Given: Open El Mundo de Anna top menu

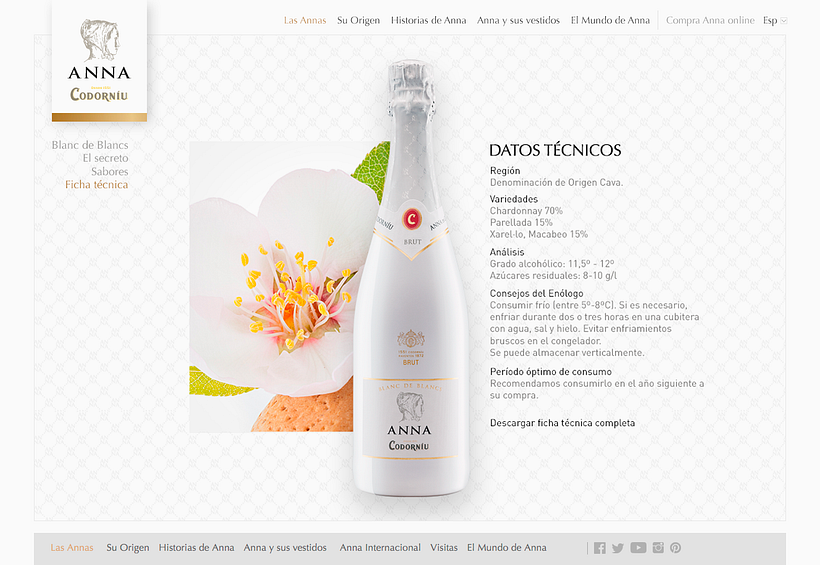Looking at the screenshot, I should click(610, 20).
